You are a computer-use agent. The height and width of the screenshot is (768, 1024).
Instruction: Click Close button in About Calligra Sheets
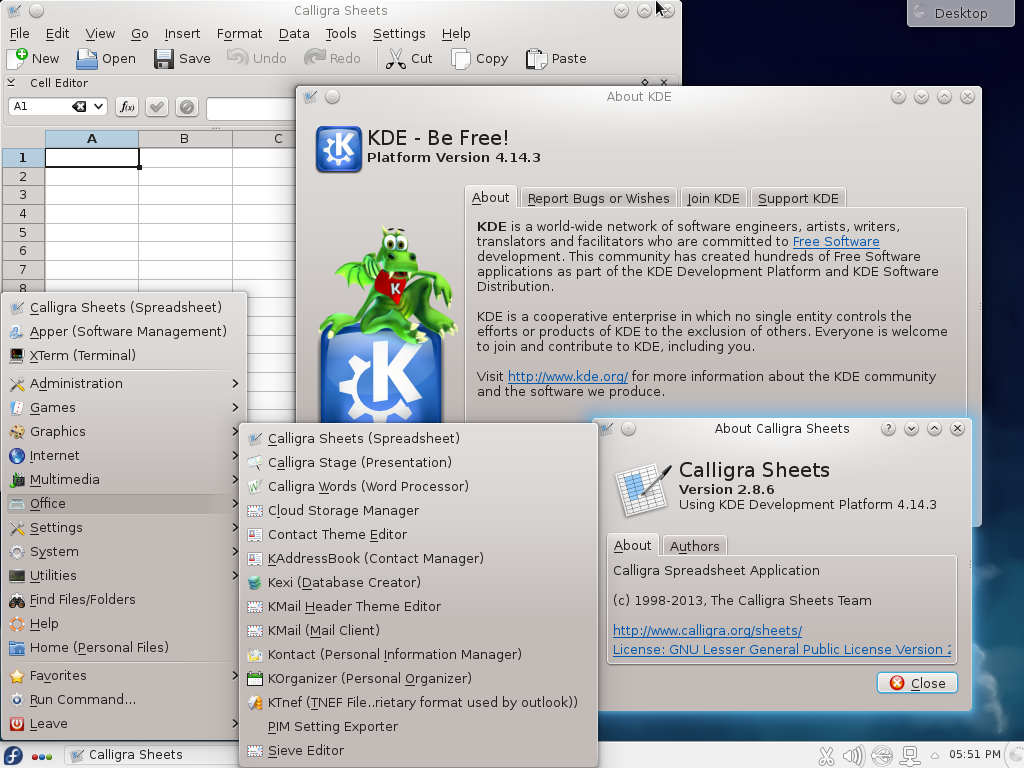(x=917, y=683)
